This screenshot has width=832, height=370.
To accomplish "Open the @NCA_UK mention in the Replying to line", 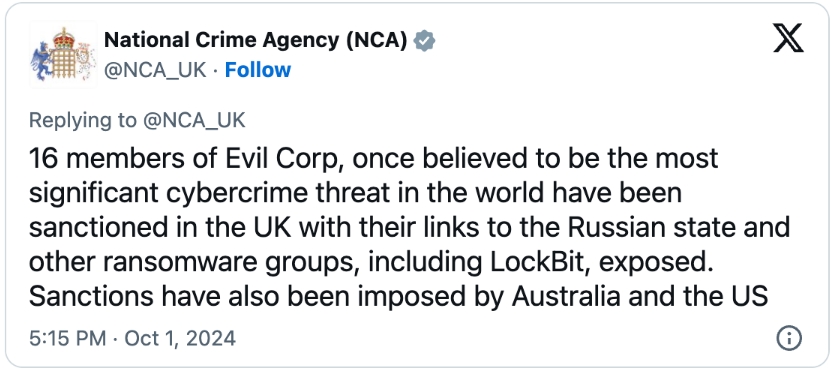I will pos(194,121).
